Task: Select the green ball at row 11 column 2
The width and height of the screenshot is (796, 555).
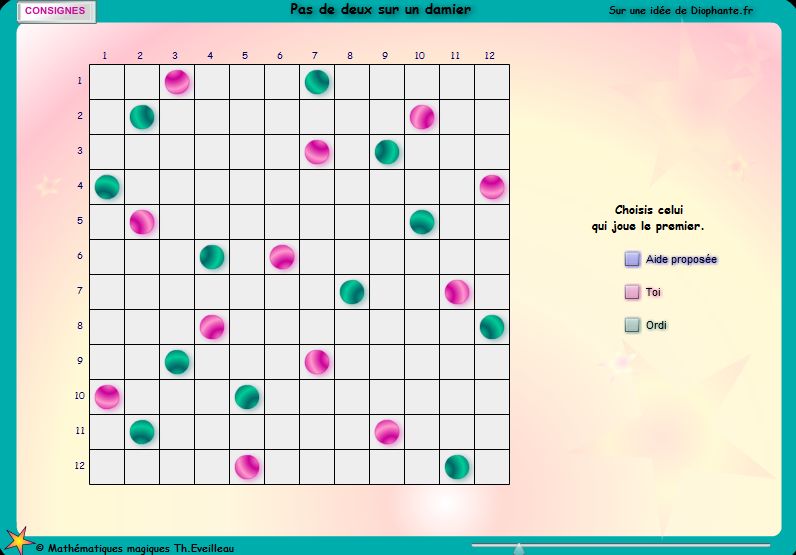Action: (142, 433)
